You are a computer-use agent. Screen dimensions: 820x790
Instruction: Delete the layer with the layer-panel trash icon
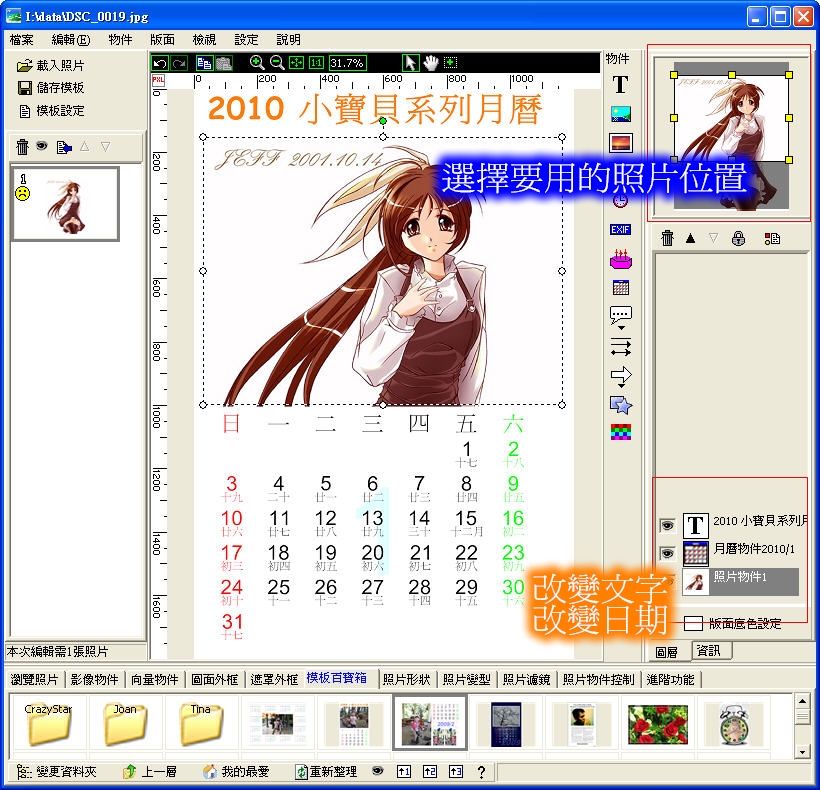(x=667, y=238)
